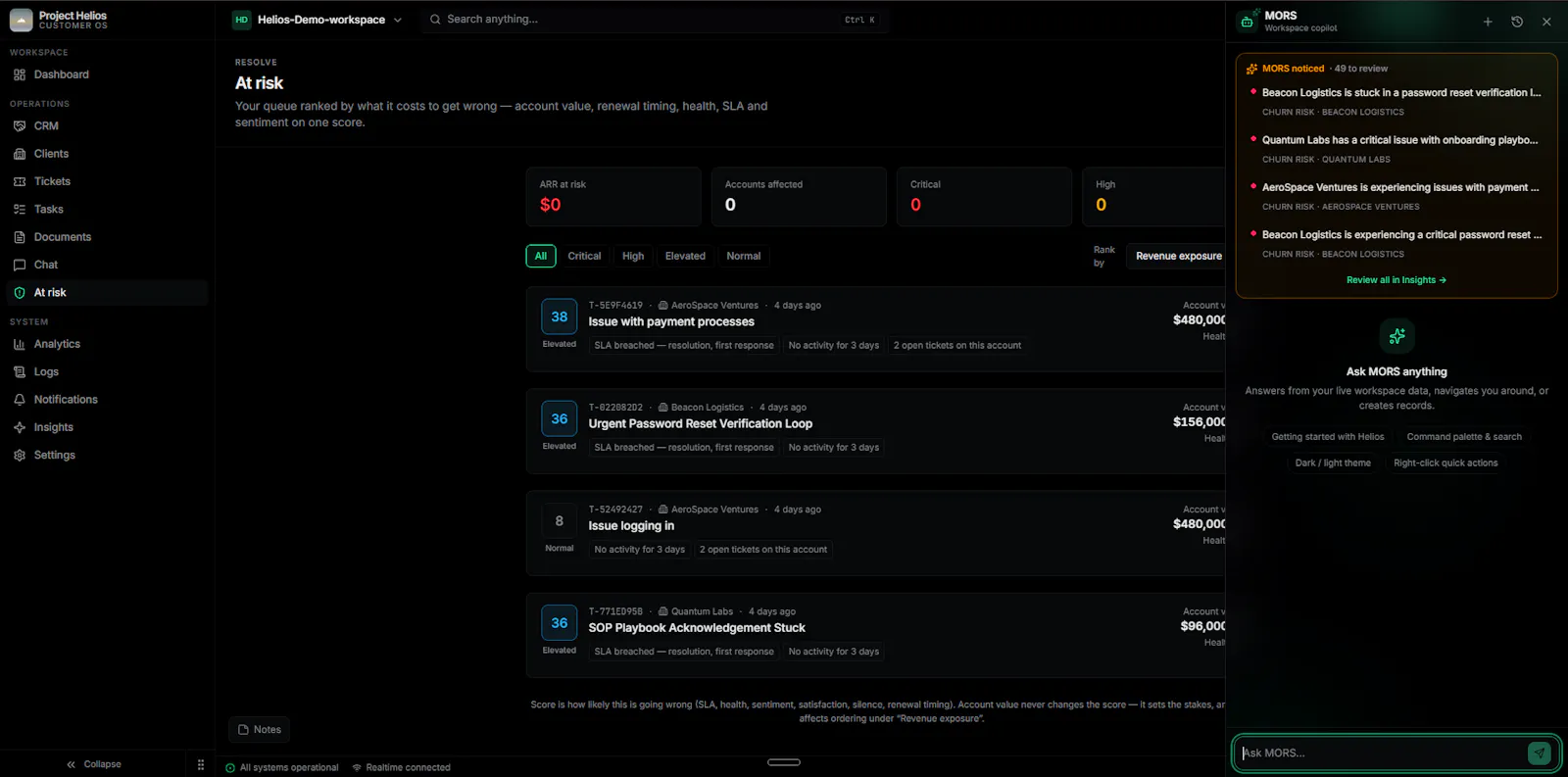Image resolution: width=1568 pixels, height=777 pixels.
Task: Open Beacon Logistics stuck password reset notice
Action: (x=1396, y=101)
